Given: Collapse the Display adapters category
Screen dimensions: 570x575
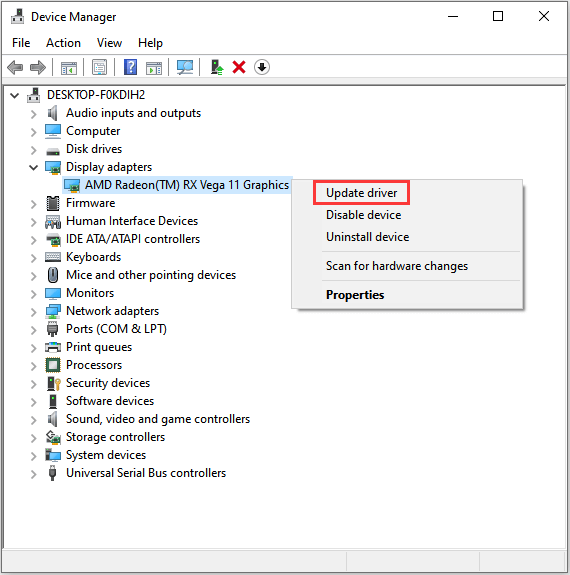Looking at the screenshot, I should coord(33,168).
